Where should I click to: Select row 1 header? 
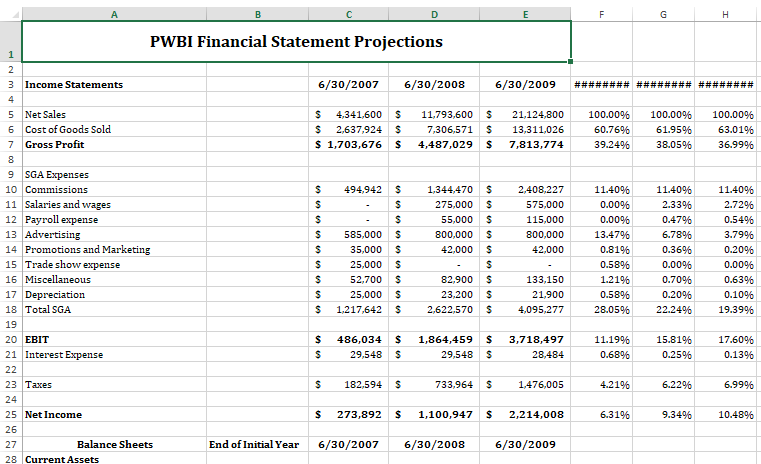point(11,41)
